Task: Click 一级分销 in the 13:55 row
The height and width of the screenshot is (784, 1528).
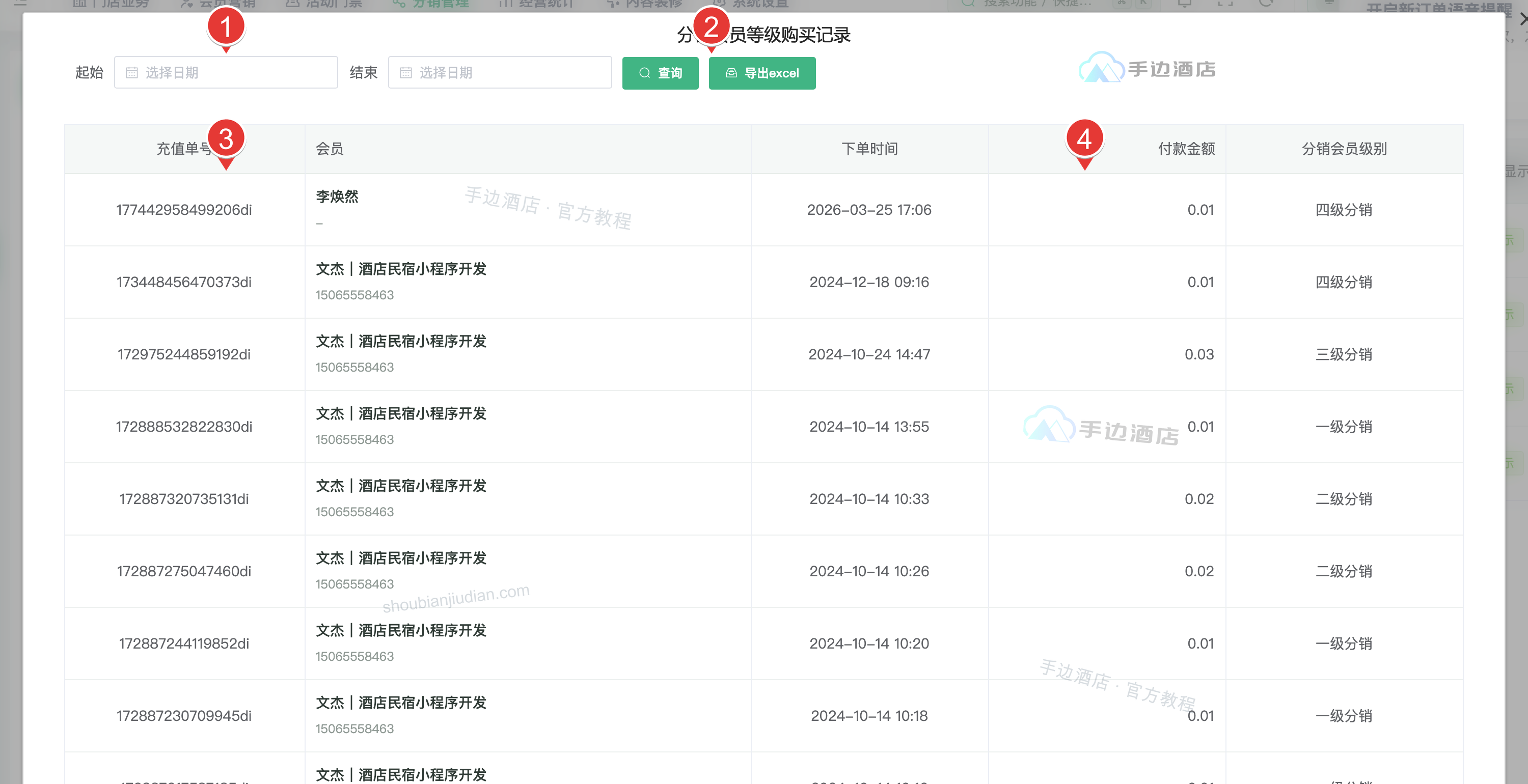Action: click(1344, 427)
